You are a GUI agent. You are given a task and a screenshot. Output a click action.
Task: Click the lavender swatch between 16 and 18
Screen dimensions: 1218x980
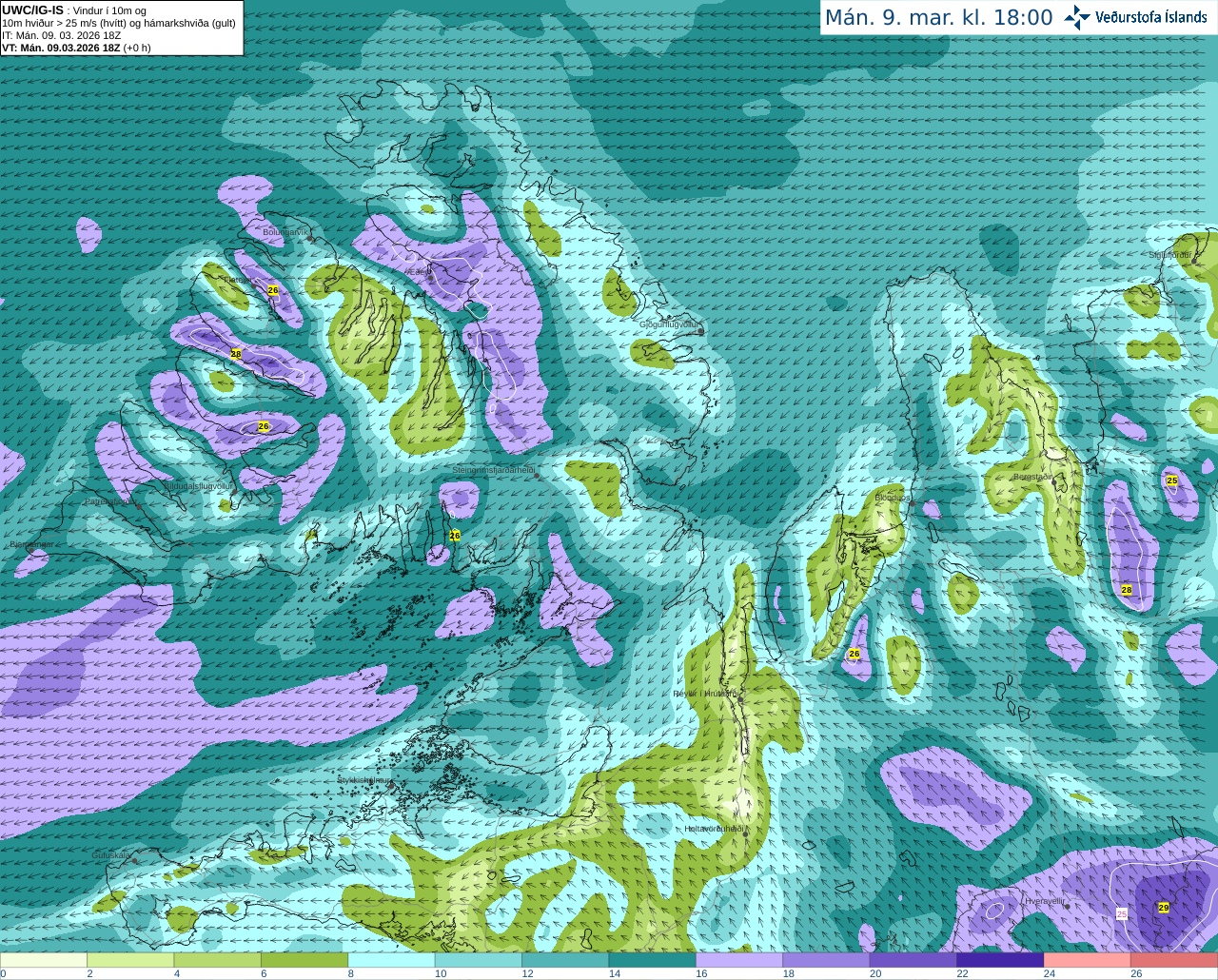(x=739, y=960)
